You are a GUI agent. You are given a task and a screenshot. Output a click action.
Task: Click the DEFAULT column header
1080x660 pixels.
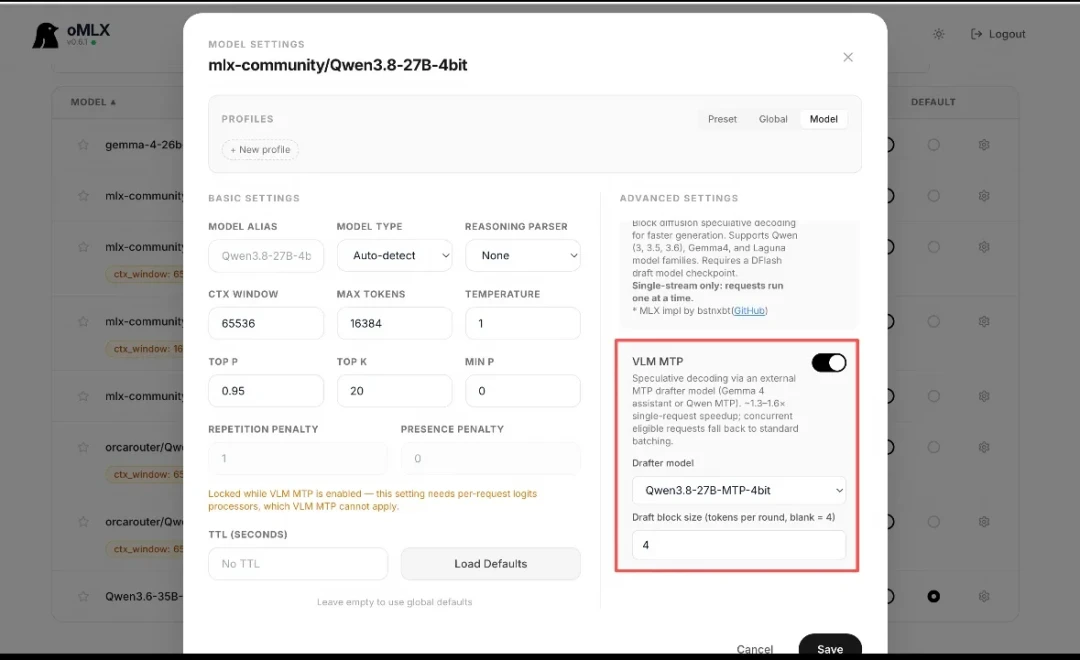tap(933, 102)
